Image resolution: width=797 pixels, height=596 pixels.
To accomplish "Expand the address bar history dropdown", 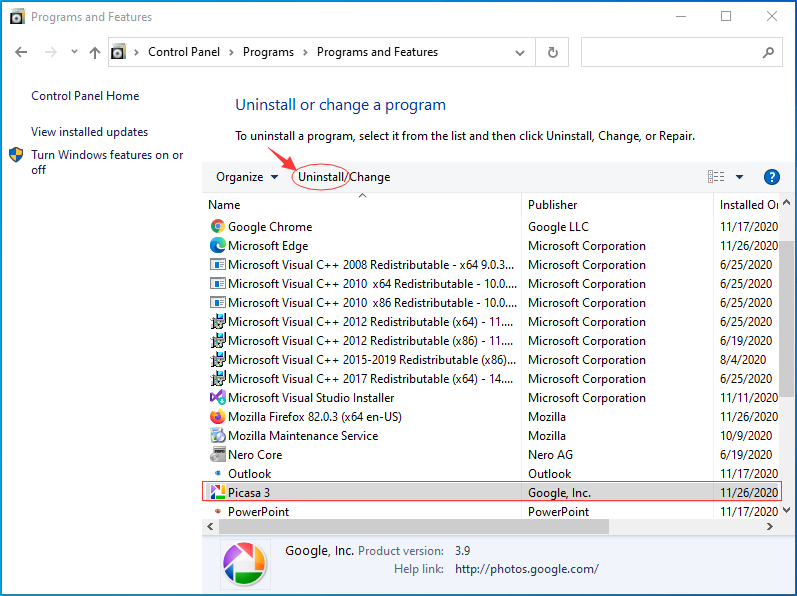I will coord(519,52).
